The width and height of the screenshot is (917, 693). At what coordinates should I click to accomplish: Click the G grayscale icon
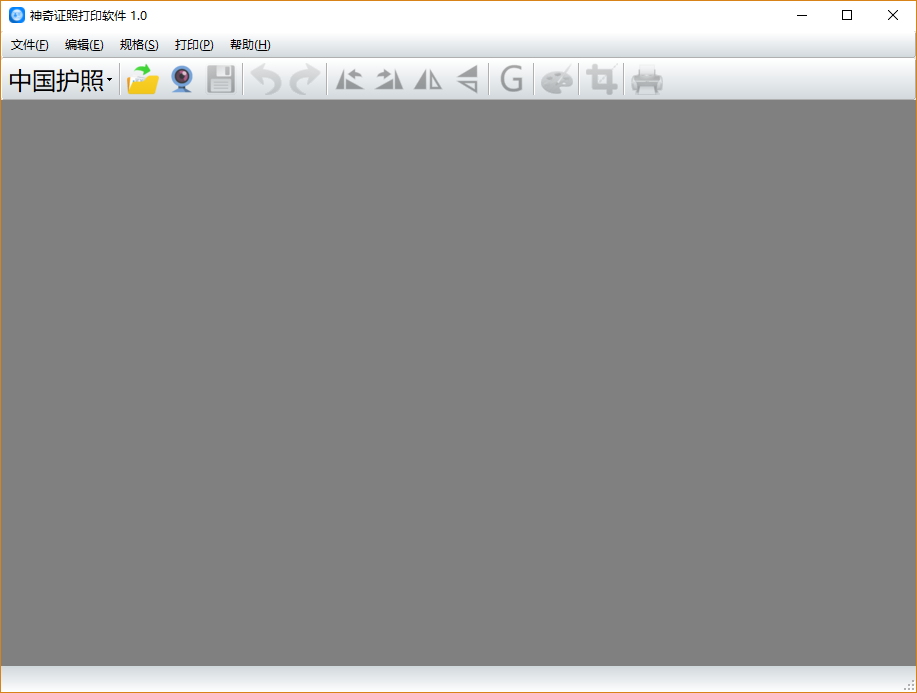pos(512,79)
